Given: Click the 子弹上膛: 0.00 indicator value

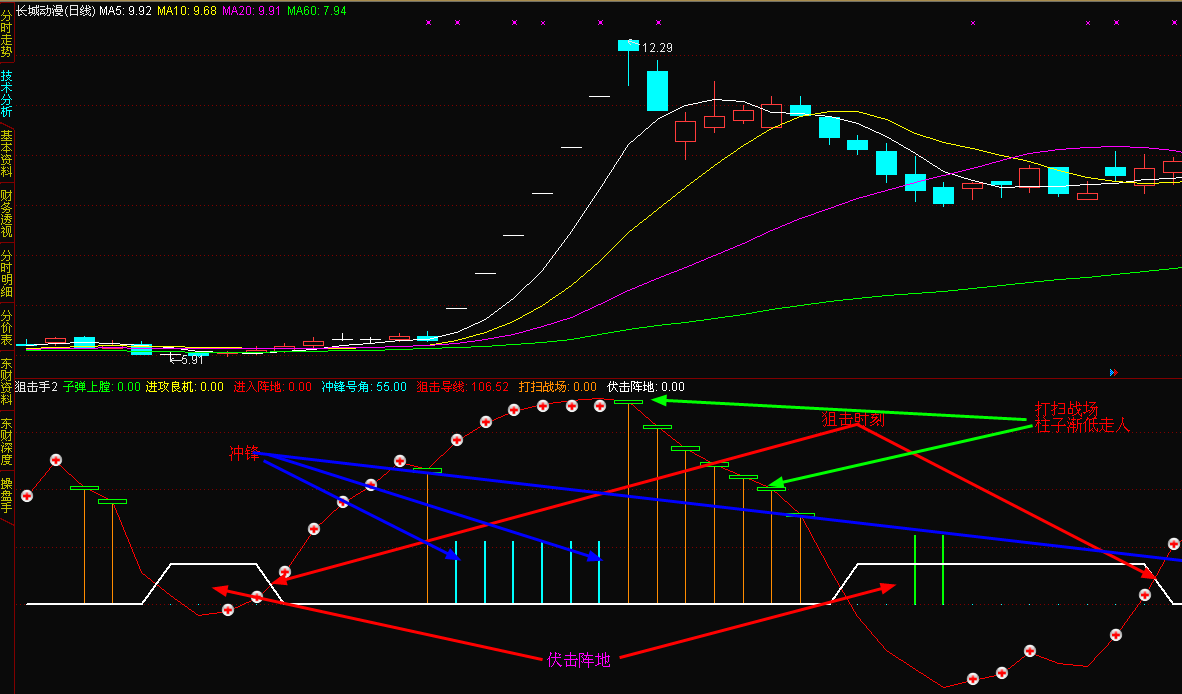Looking at the screenshot, I should point(102,387).
